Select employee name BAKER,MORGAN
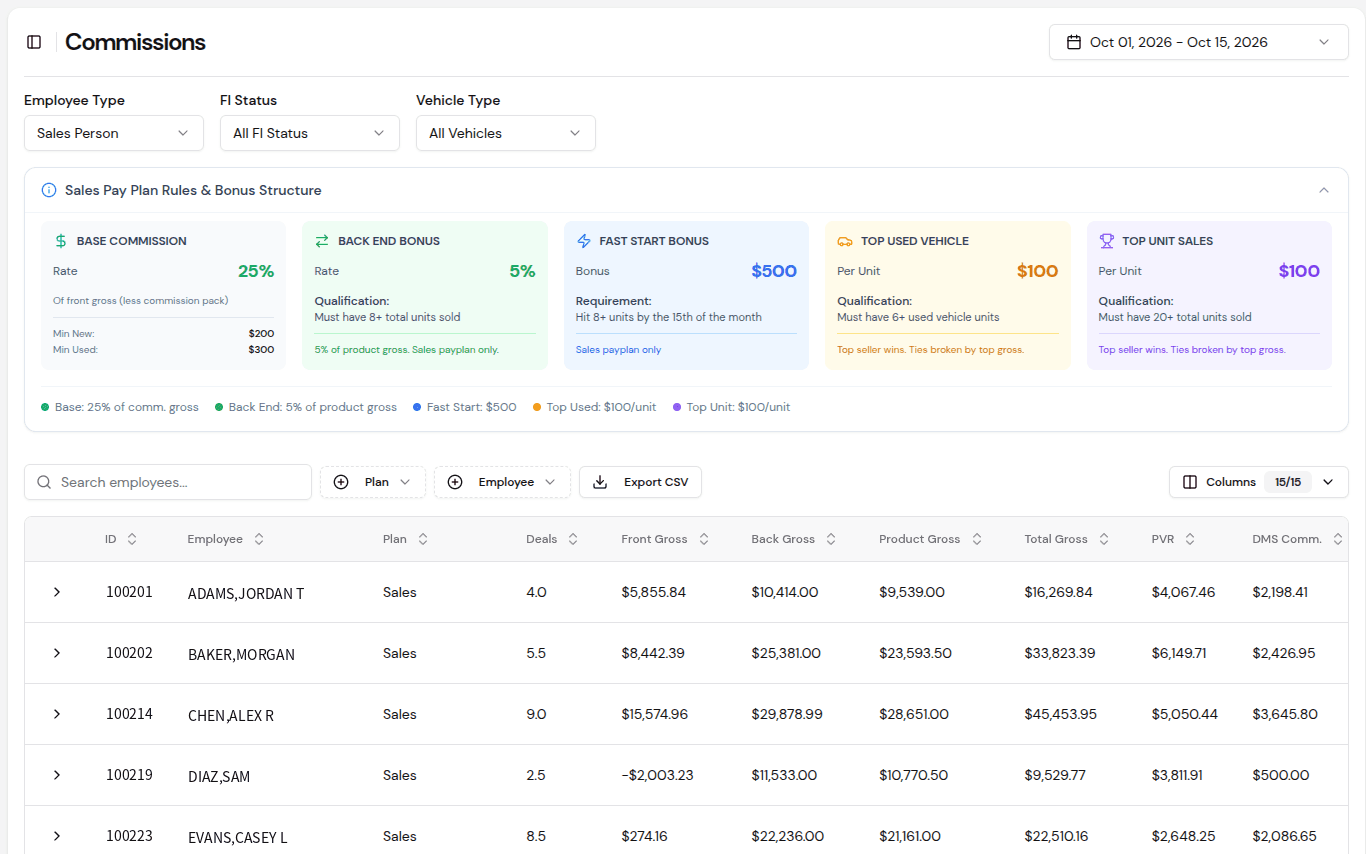Viewport: 1366px width, 854px height. tap(241, 655)
